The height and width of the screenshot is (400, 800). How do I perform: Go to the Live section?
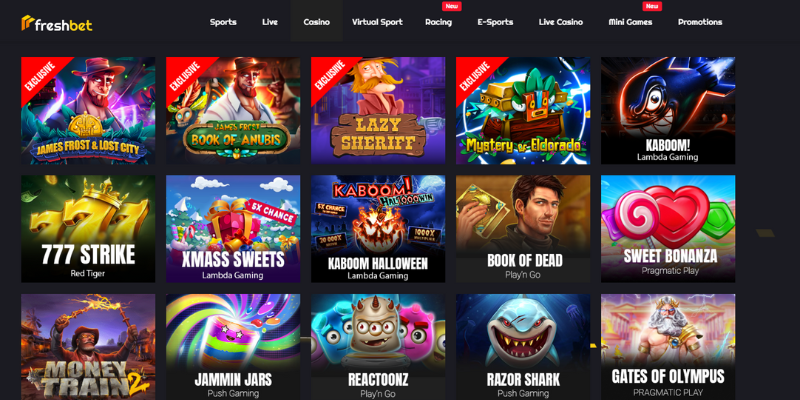point(270,22)
